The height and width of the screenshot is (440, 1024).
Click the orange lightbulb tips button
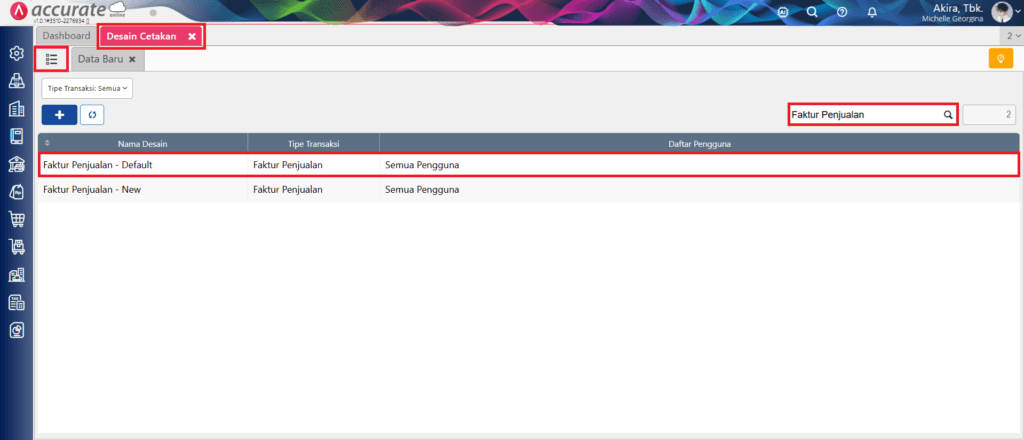point(999,59)
